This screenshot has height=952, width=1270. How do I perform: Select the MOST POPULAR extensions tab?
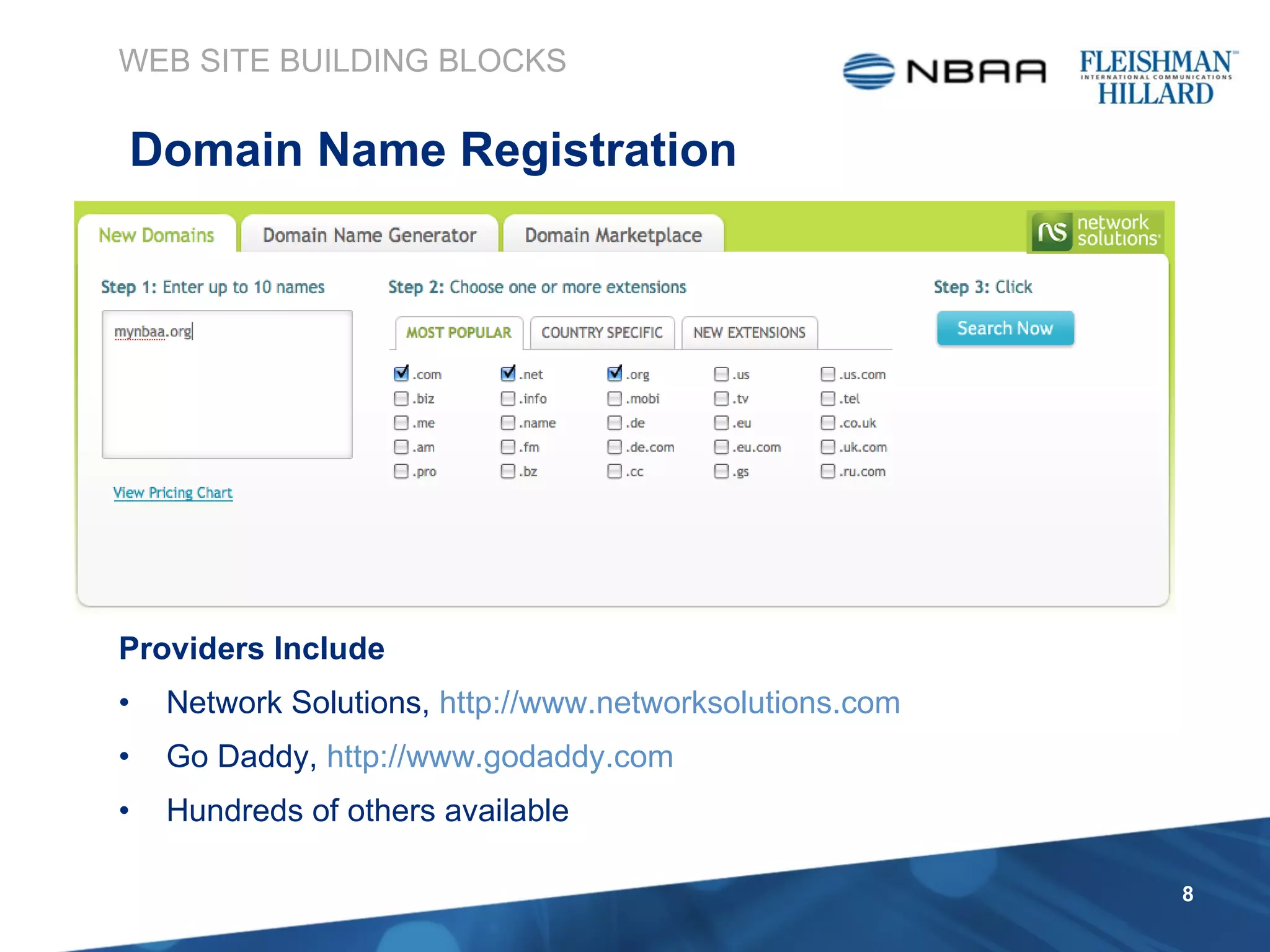[459, 333]
